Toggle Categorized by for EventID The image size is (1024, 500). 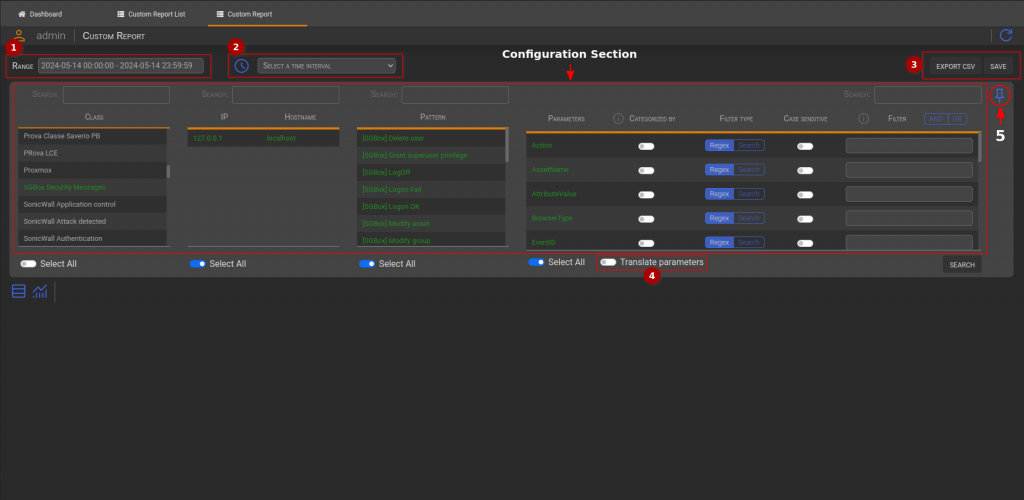[647, 243]
